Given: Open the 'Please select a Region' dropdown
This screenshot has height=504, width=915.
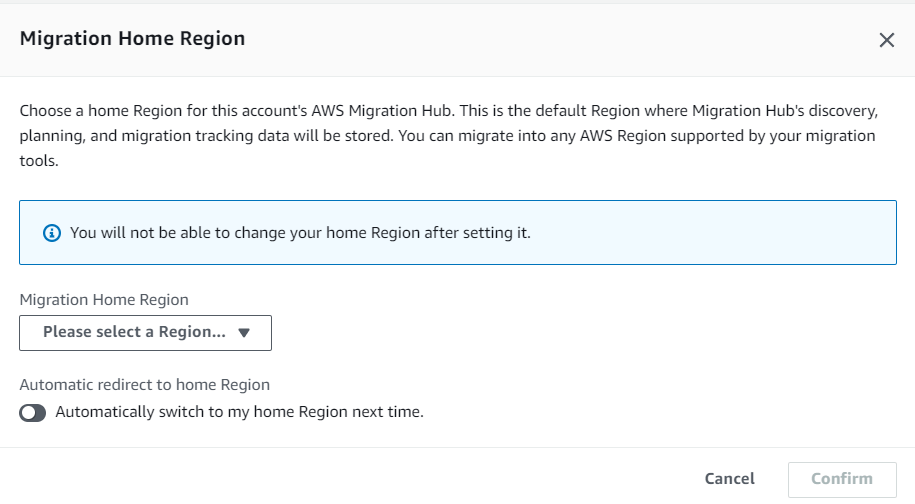Looking at the screenshot, I should (145, 333).
